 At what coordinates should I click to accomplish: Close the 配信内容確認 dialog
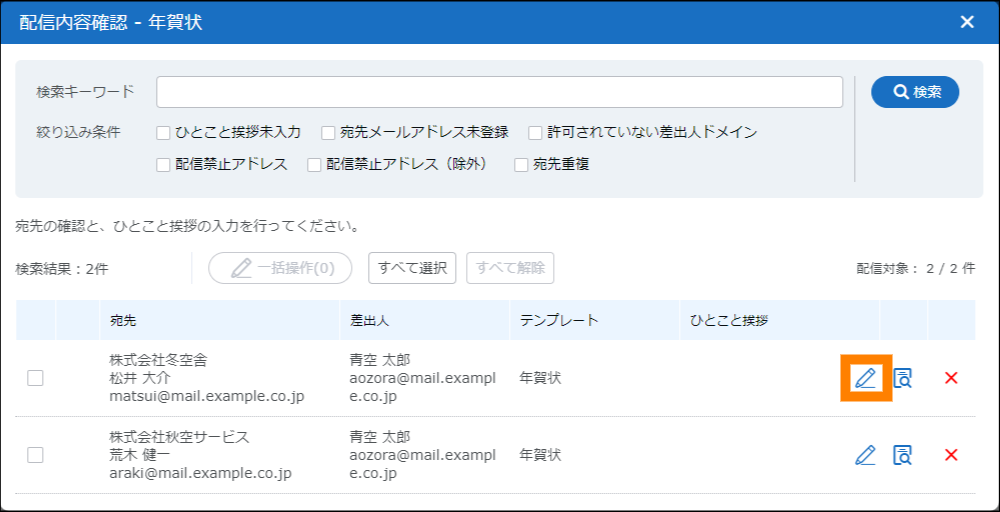pos(967,22)
